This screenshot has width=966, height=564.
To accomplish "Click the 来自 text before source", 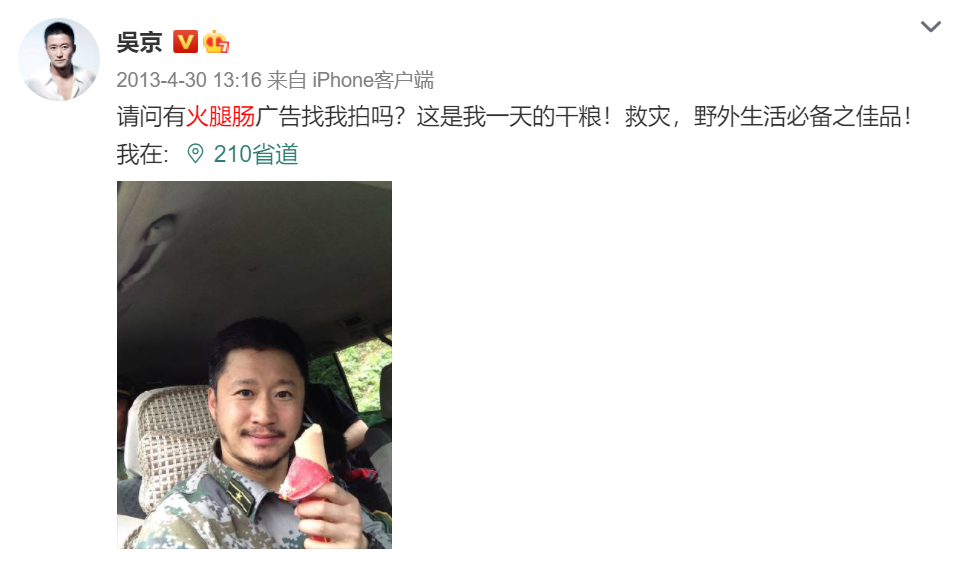I will tap(286, 80).
